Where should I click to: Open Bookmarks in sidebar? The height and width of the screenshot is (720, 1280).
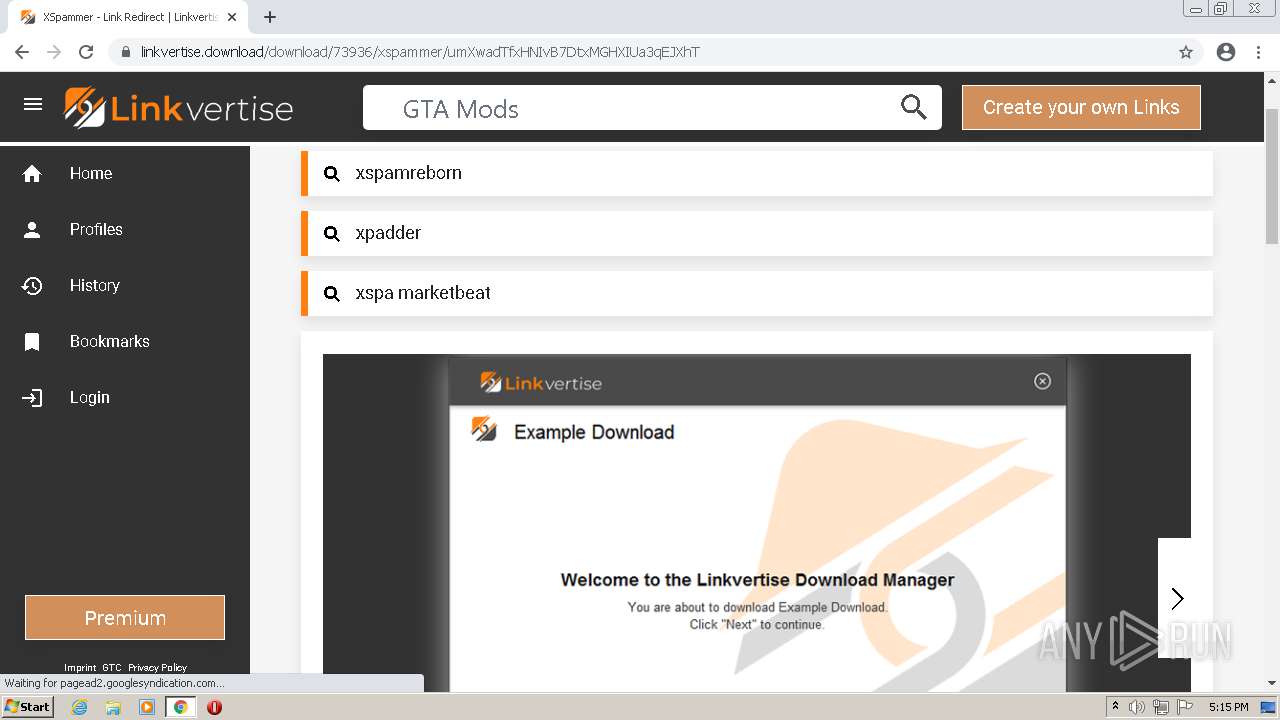(x=110, y=342)
